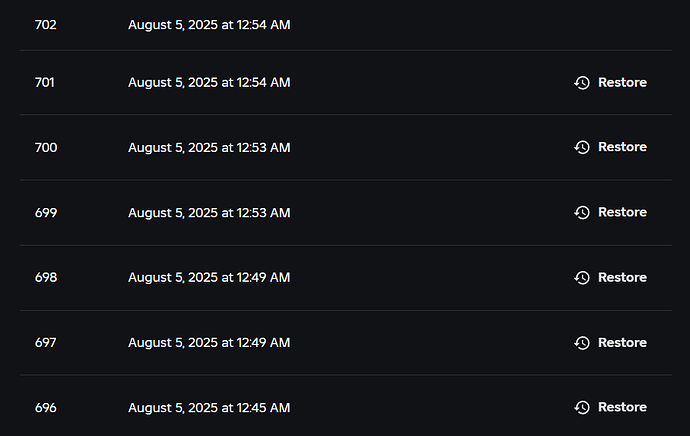Click version number 698 in the history
Viewport: 690px width, 436px height.
click(45, 277)
